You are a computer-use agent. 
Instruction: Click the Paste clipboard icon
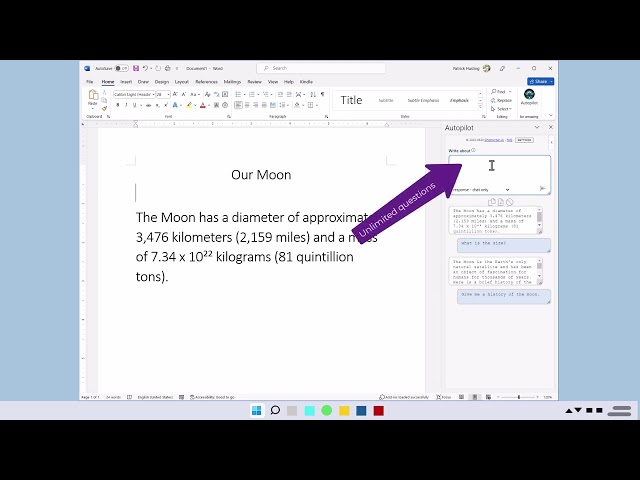[93, 95]
